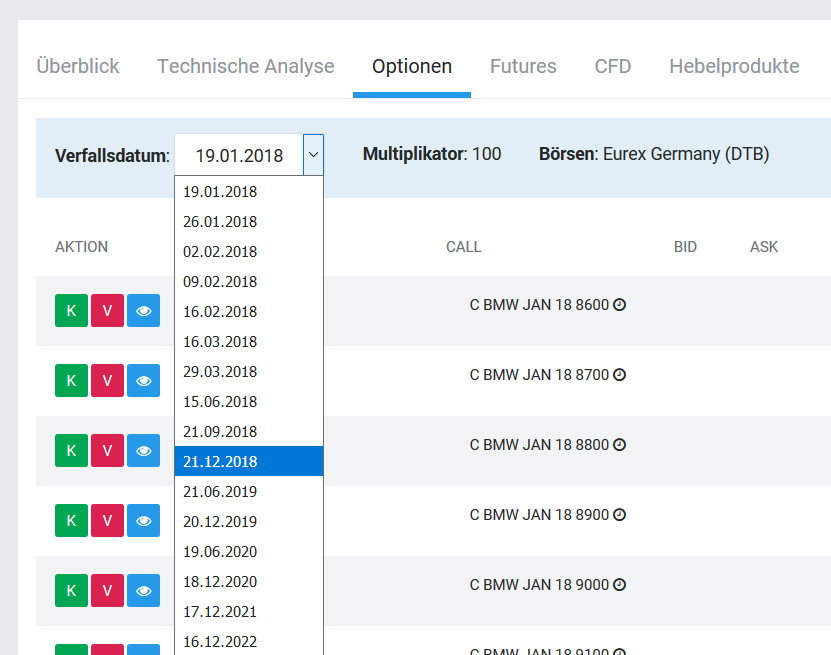This screenshot has height=655, width=831.
Task: Click Multiplikator: 100 label
Action: 432,154
